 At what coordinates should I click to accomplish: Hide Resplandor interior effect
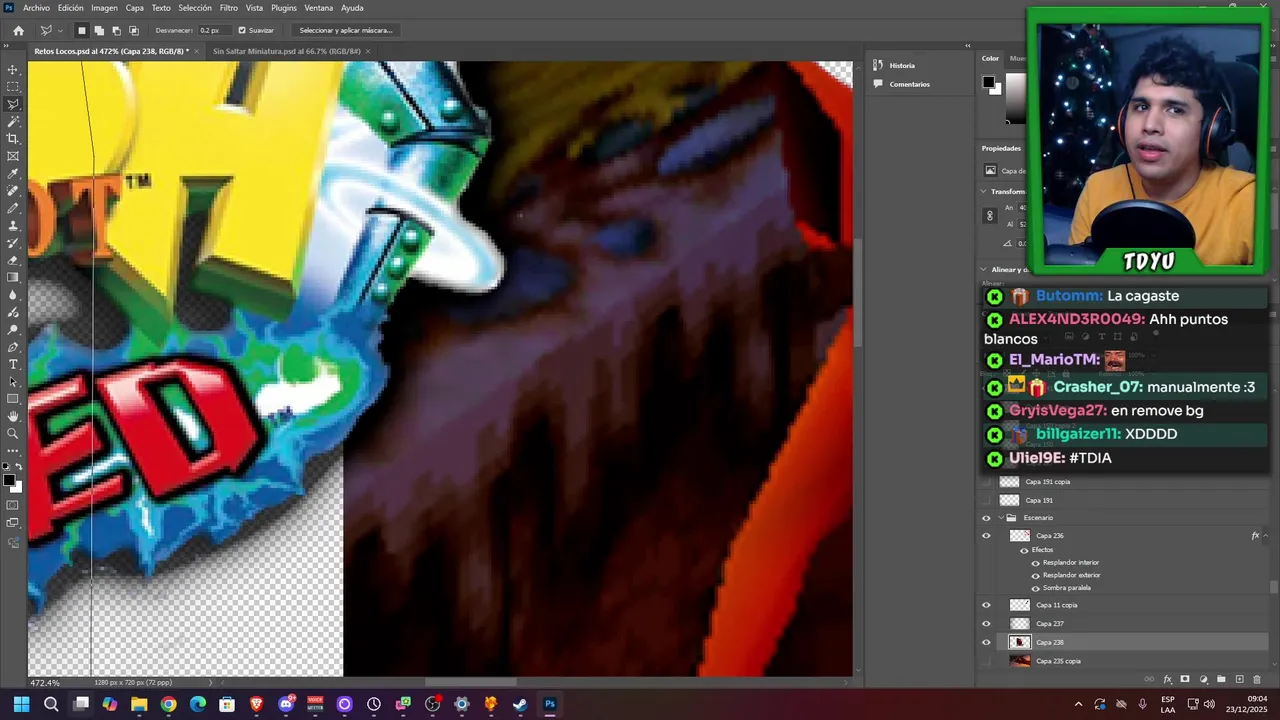[x=1035, y=563]
